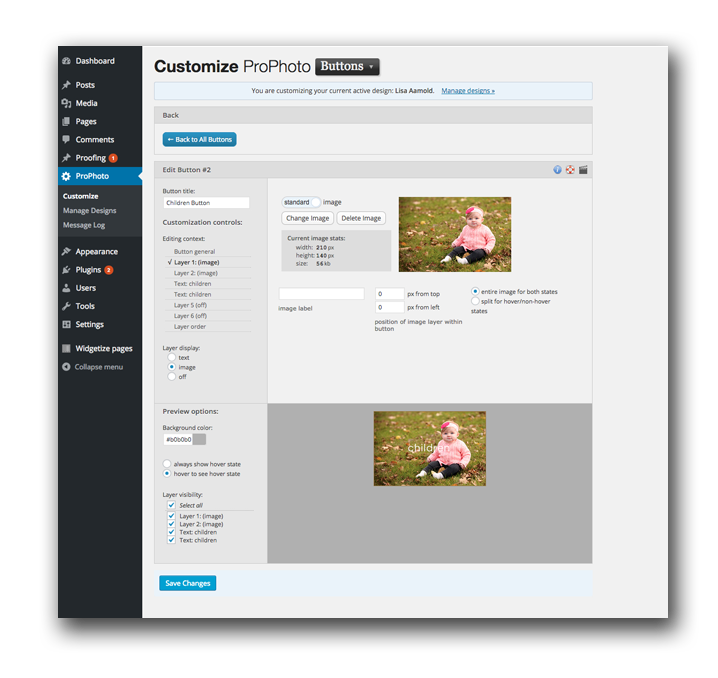Click the Proofing pin icon

click(66, 157)
